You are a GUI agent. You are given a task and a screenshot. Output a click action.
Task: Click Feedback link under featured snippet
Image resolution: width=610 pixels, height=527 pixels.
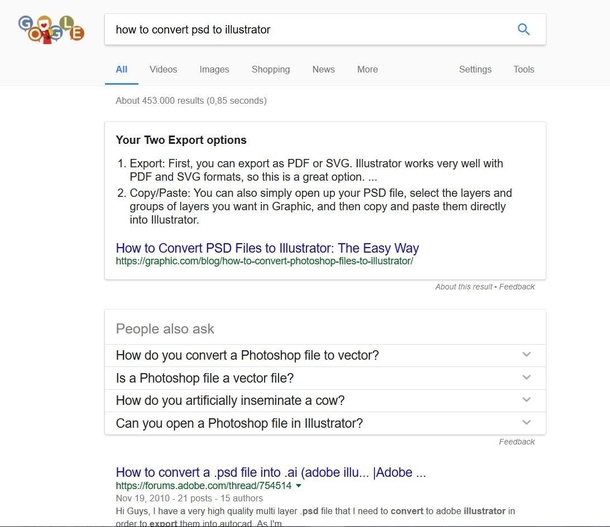[517, 287]
